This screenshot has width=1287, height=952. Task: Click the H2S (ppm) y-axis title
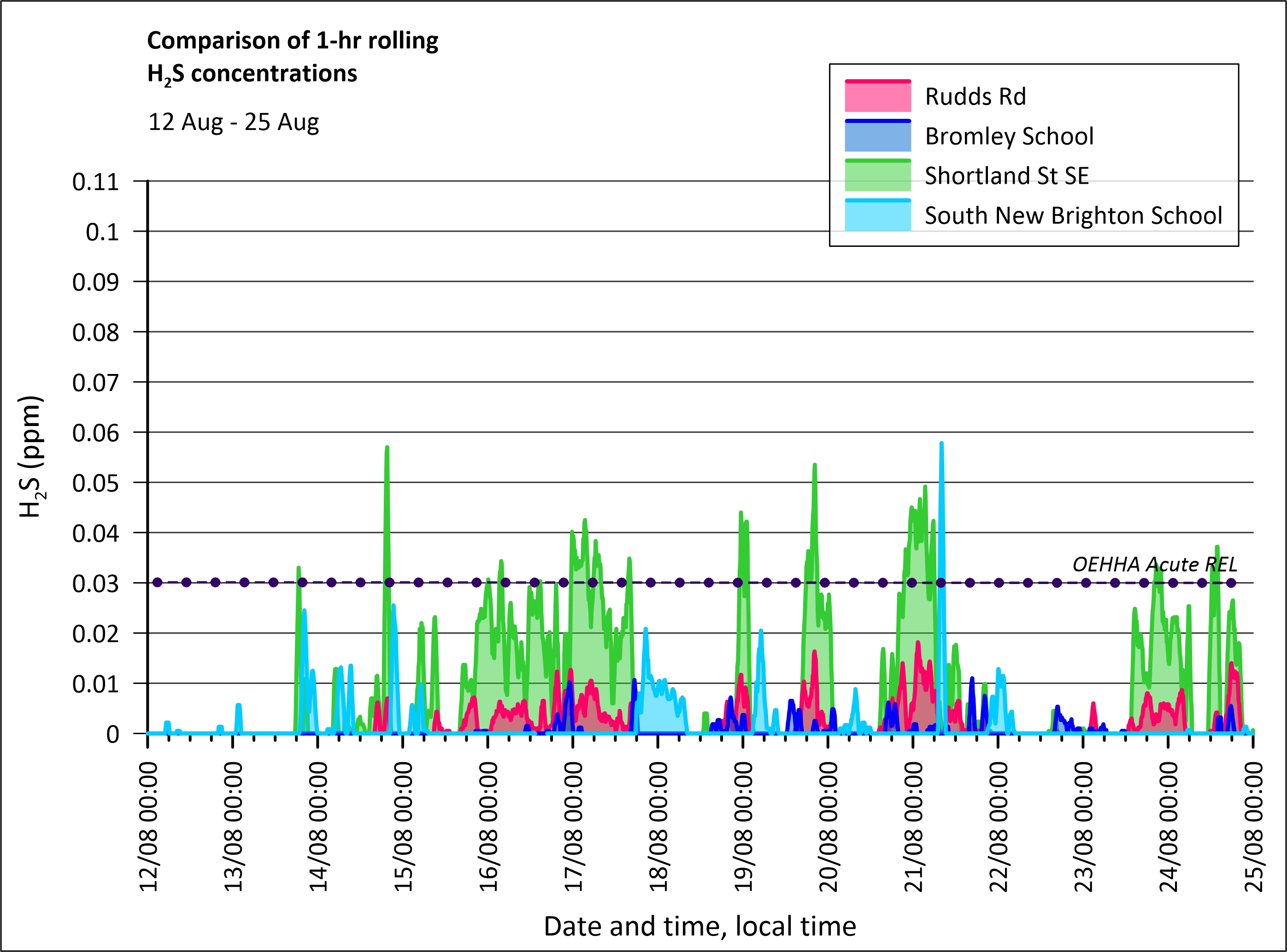31,456
